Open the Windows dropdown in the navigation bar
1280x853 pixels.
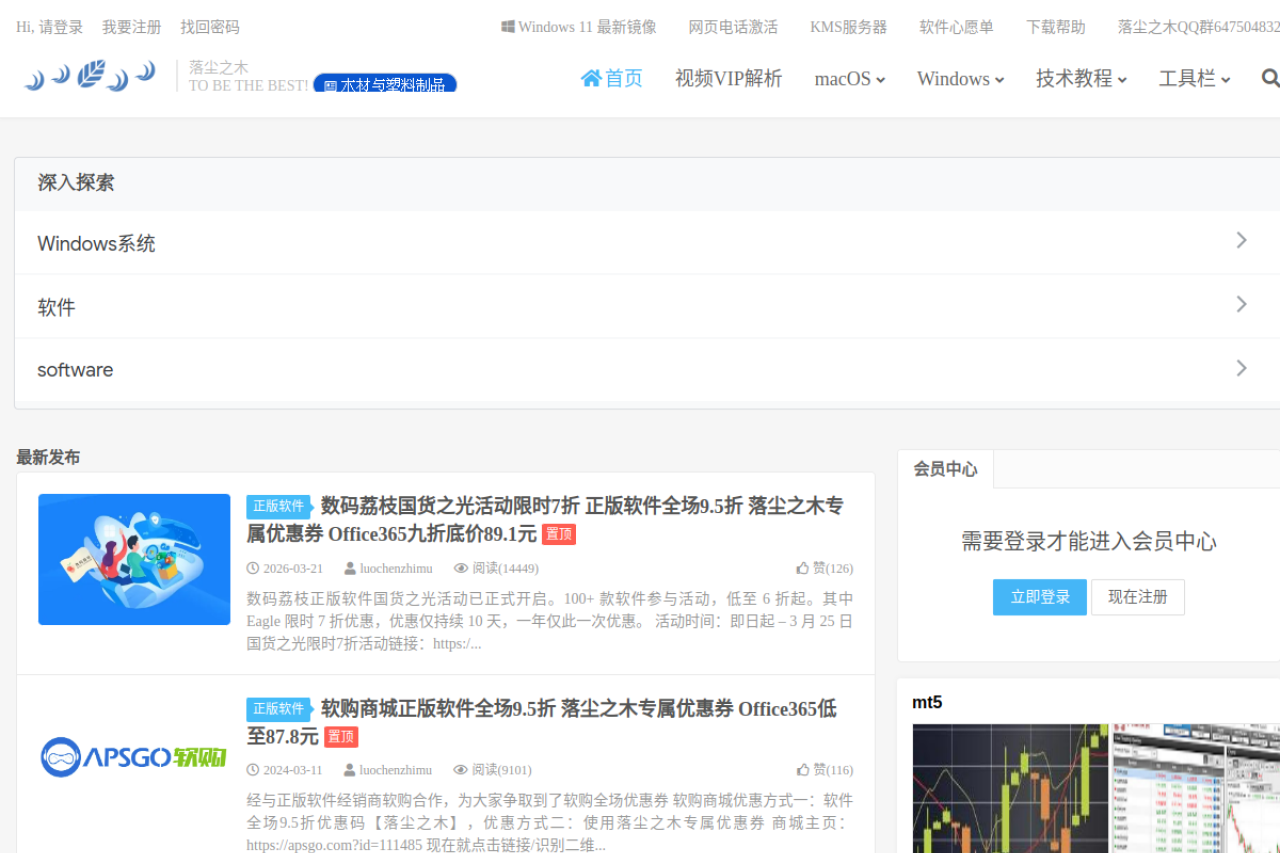point(961,79)
